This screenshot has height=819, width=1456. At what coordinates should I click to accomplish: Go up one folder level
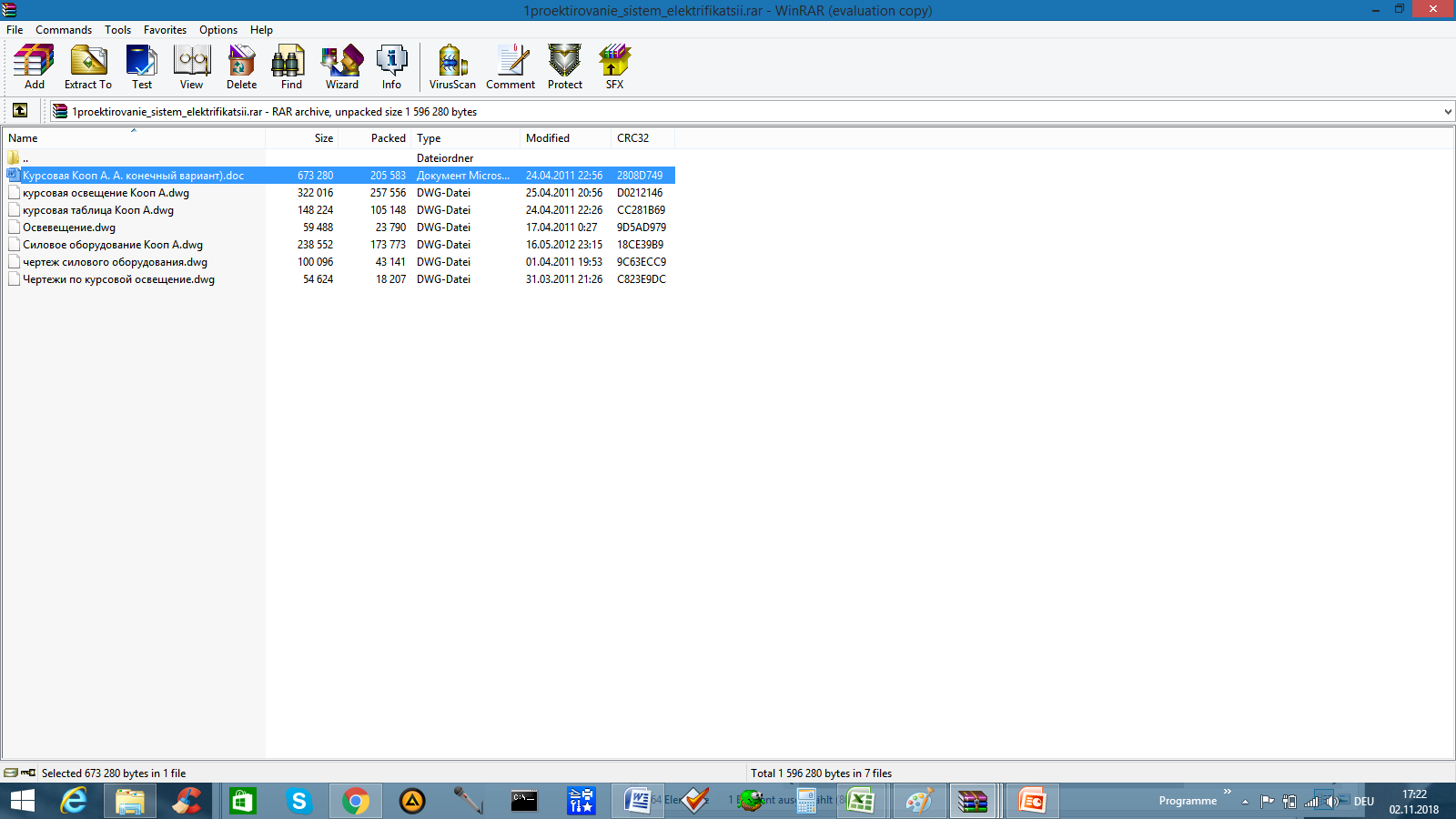[20, 111]
